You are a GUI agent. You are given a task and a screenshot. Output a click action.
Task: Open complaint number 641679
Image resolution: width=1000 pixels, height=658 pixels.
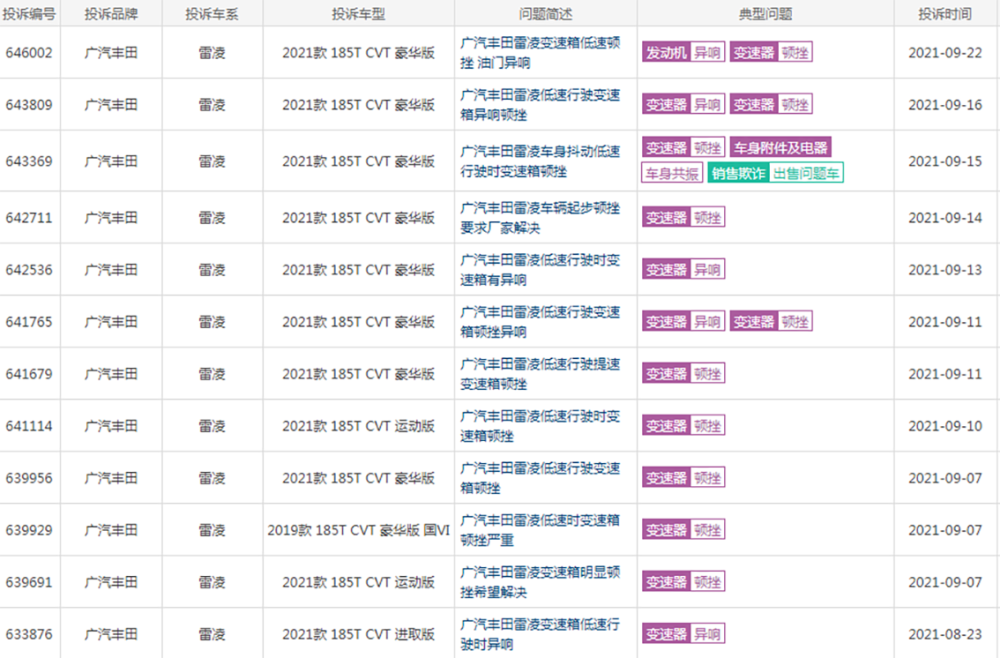click(x=29, y=374)
